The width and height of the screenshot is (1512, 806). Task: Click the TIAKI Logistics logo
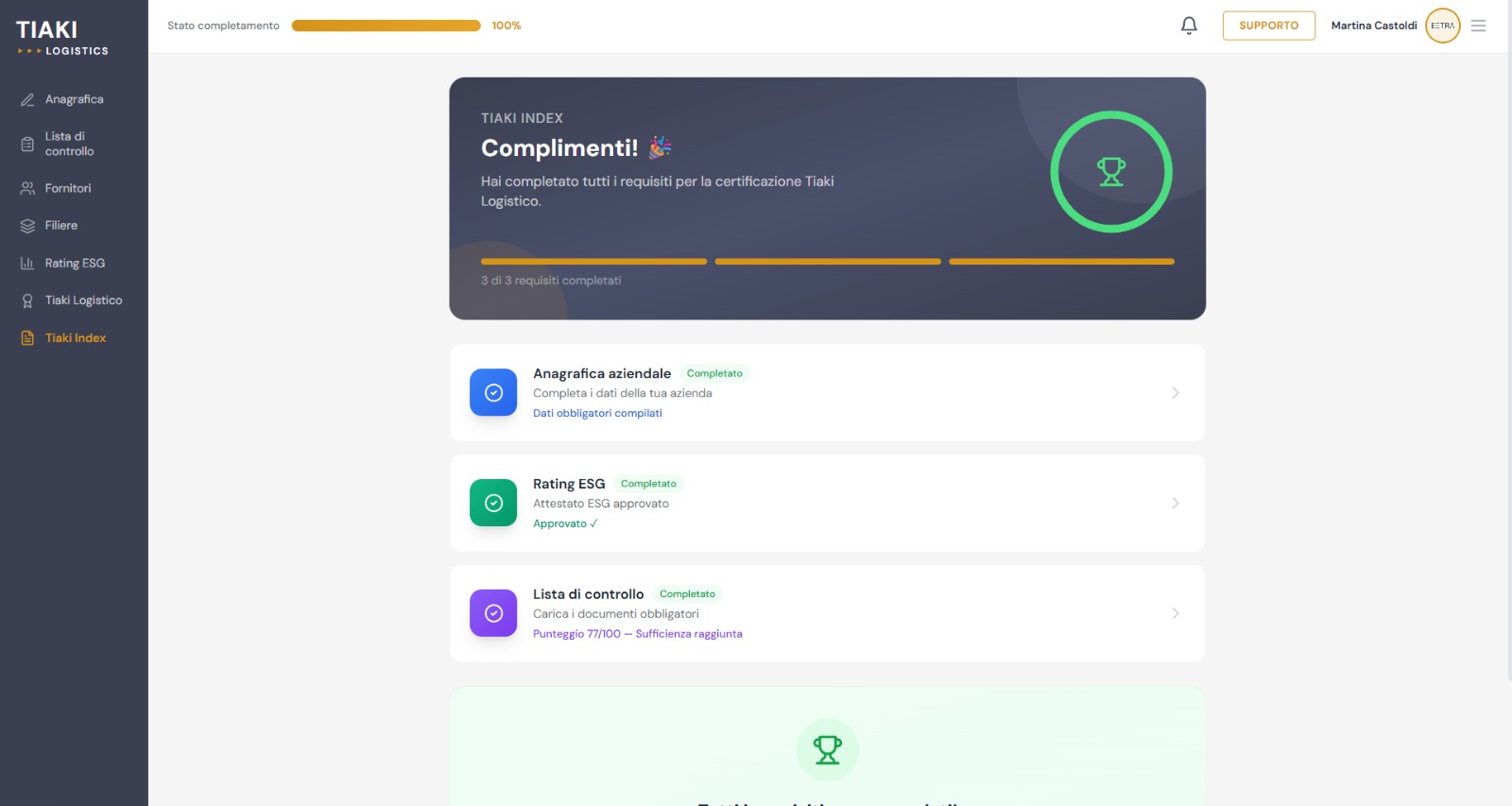click(x=62, y=38)
